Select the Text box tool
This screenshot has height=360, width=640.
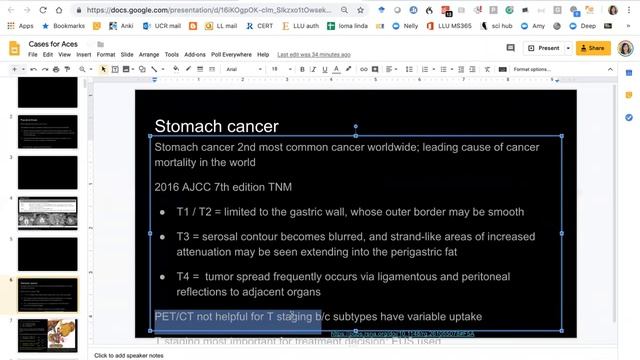(x=115, y=69)
